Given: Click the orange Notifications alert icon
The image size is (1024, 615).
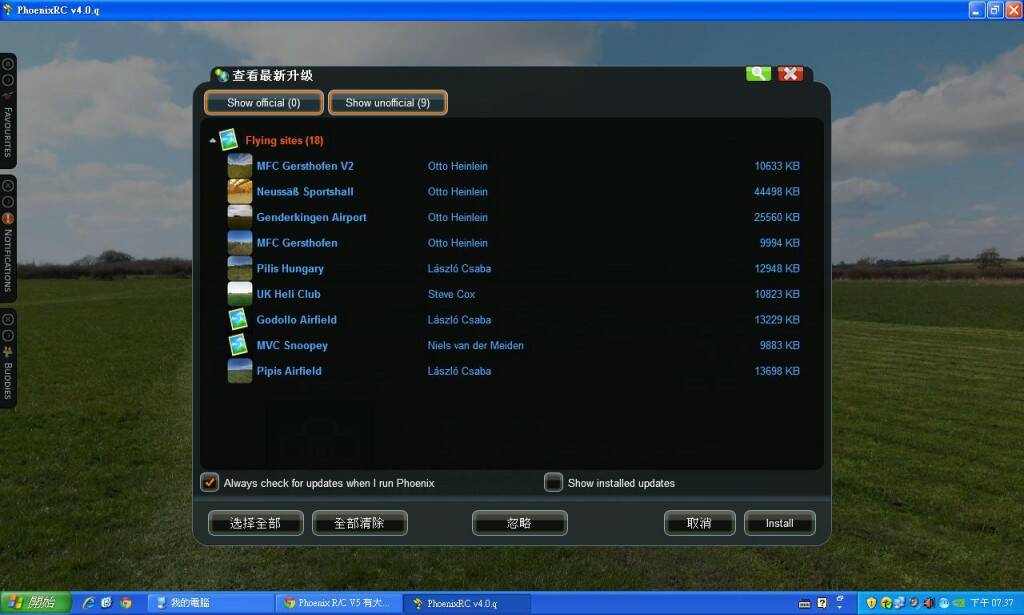Looking at the screenshot, I should tap(8, 219).
